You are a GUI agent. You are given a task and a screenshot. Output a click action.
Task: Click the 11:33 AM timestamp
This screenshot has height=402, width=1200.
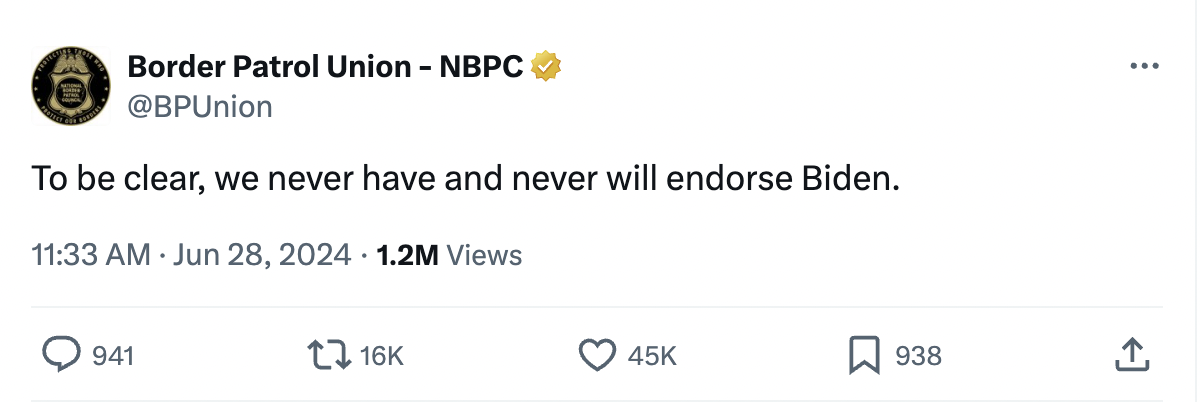tap(91, 255)
